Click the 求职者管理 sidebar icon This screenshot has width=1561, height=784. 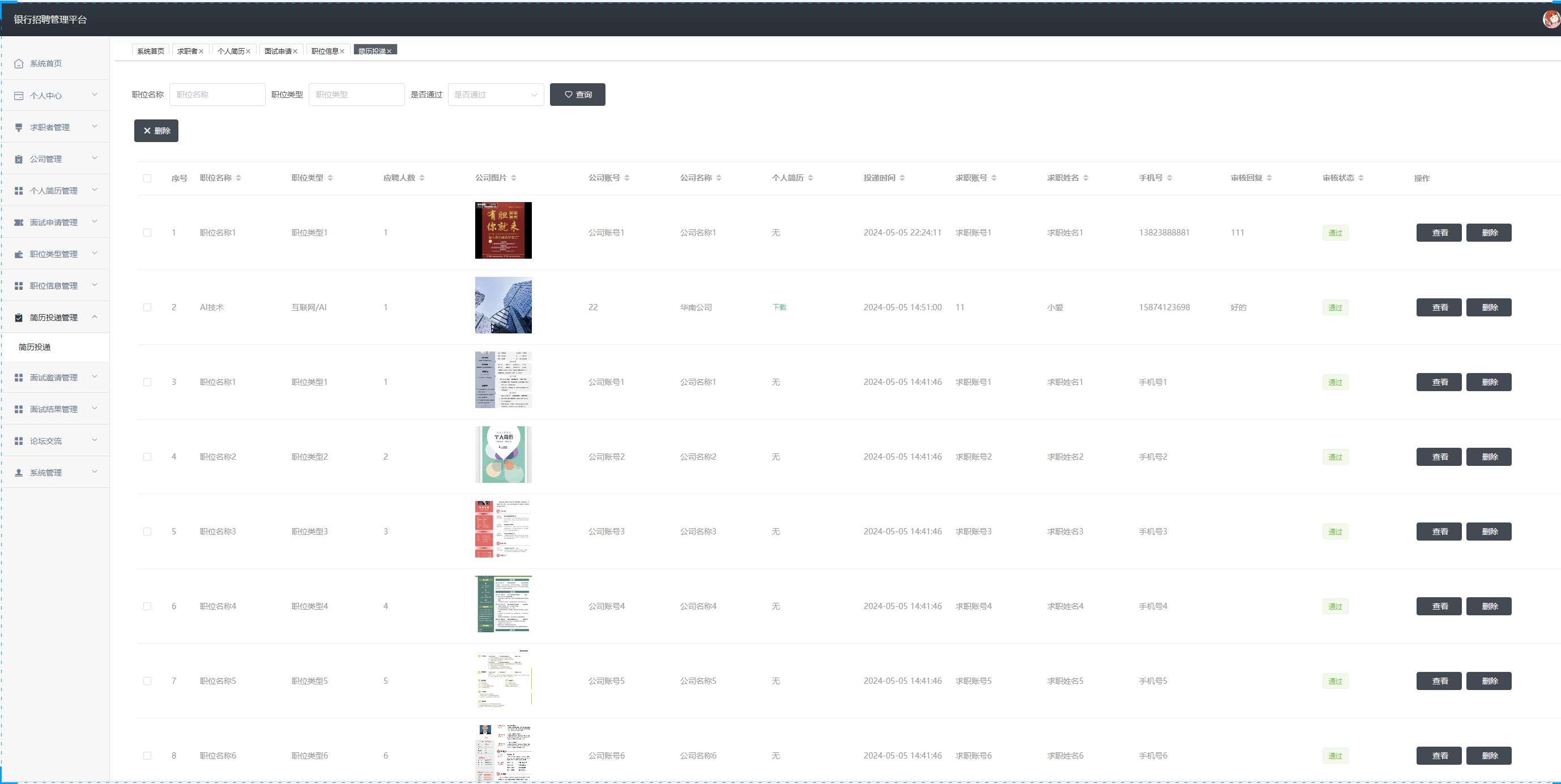pyautogui.click(x=19, y=127)
